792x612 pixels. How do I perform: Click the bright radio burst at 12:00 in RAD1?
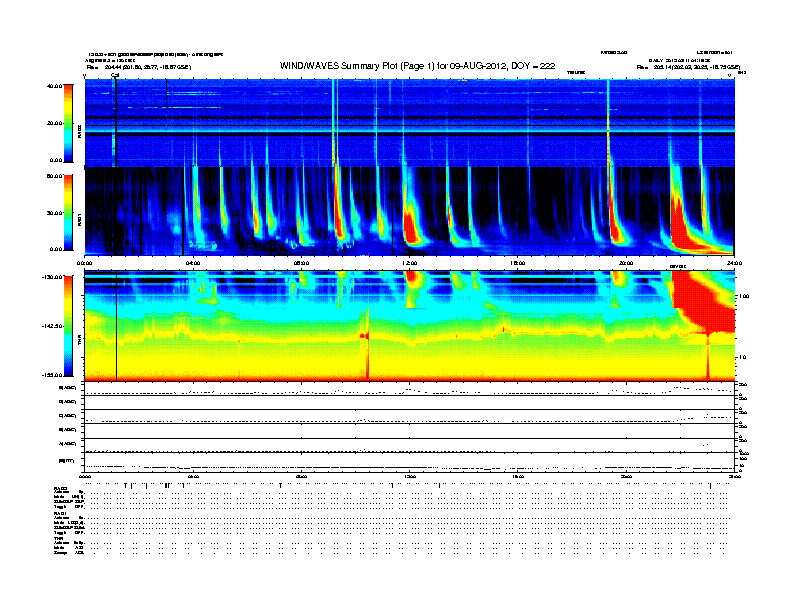click(413, 226)
